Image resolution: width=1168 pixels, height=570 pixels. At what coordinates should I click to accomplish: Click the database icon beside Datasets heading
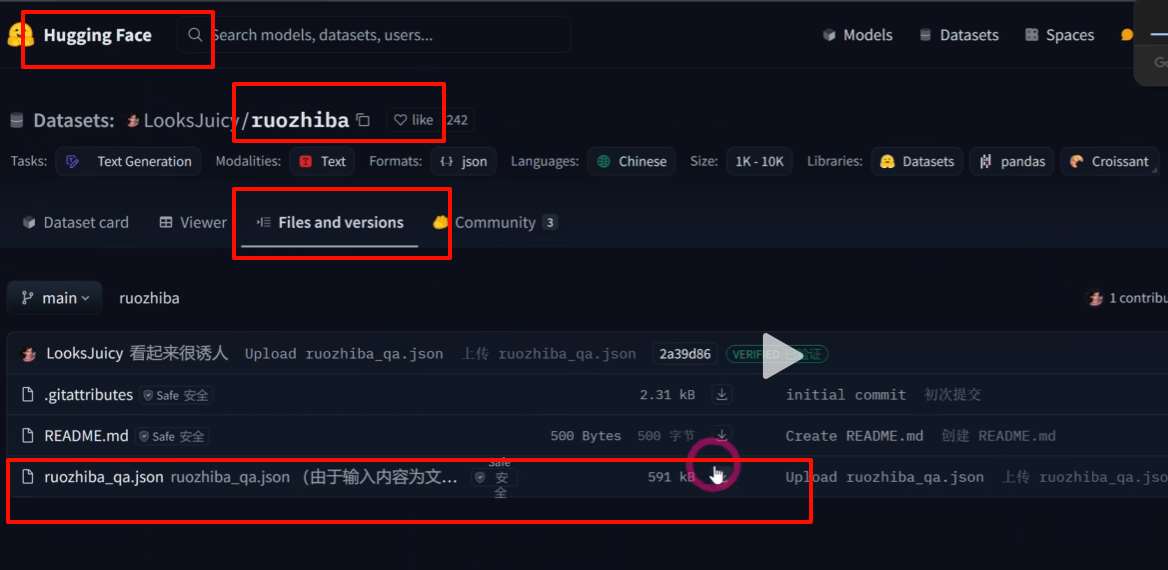tap(16, 120)
